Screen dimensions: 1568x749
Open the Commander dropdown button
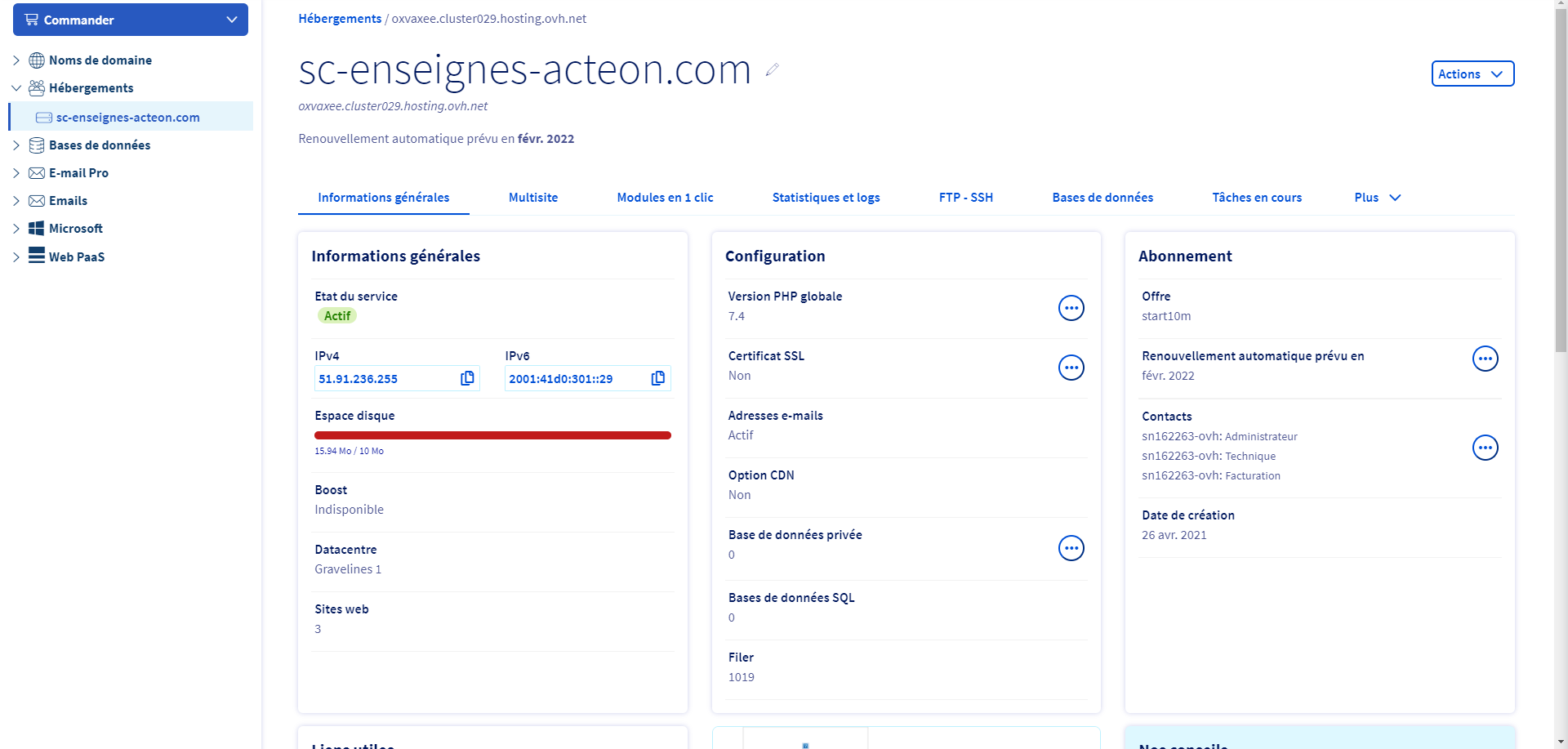tap(131, 20)
